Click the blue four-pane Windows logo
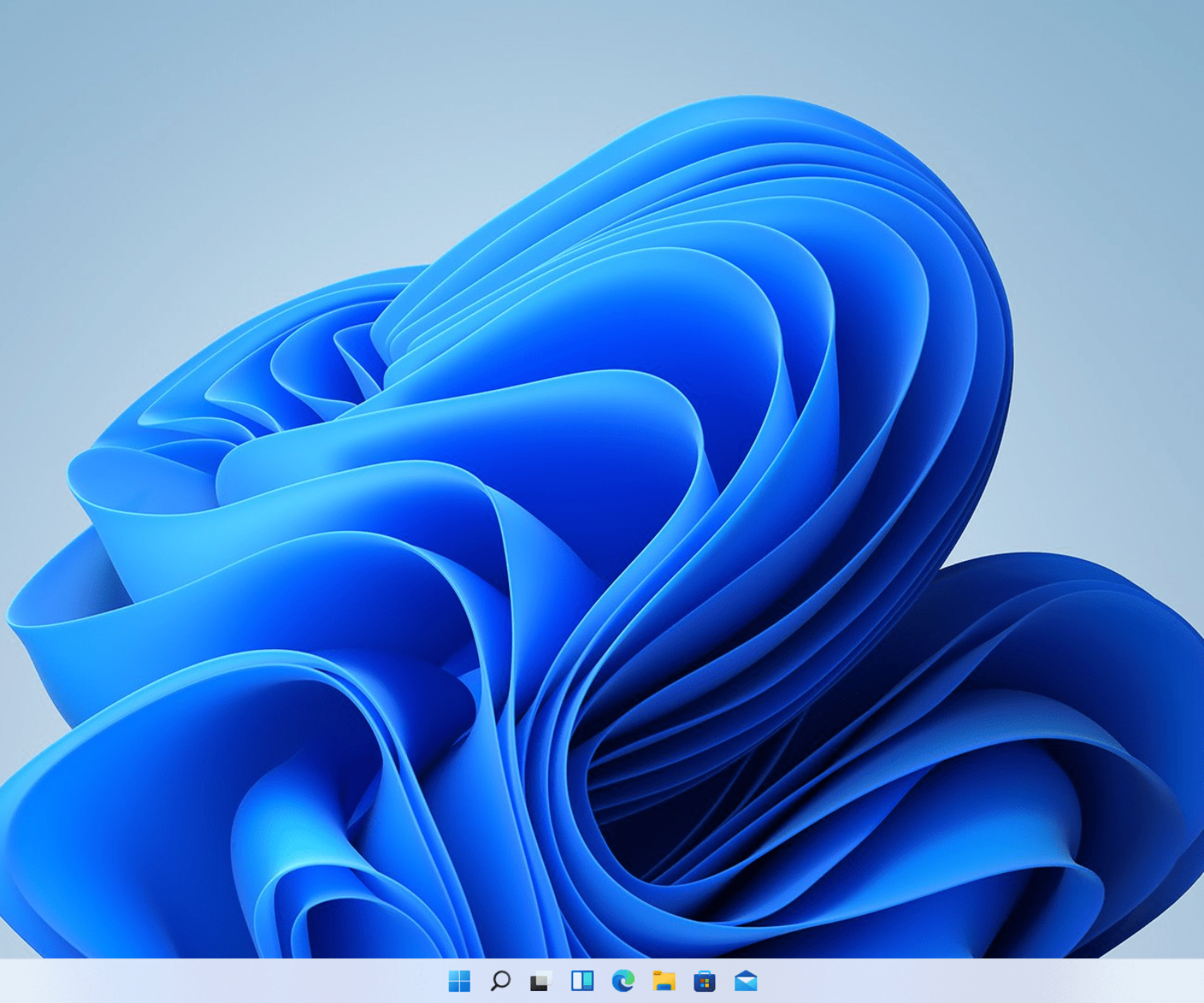Viewport: 1204px width, 1003px height. pos(459,981)
